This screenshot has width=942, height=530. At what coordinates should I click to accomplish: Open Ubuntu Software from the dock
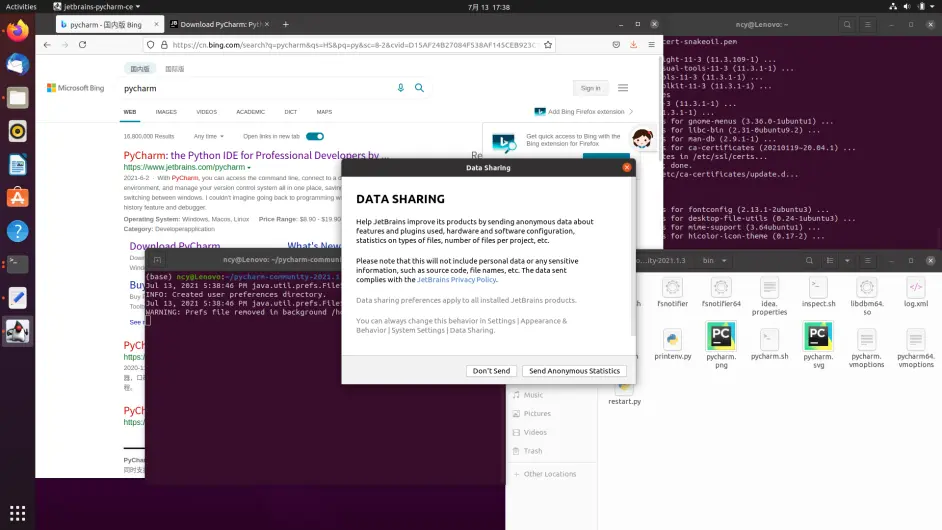tap(17, 198)
